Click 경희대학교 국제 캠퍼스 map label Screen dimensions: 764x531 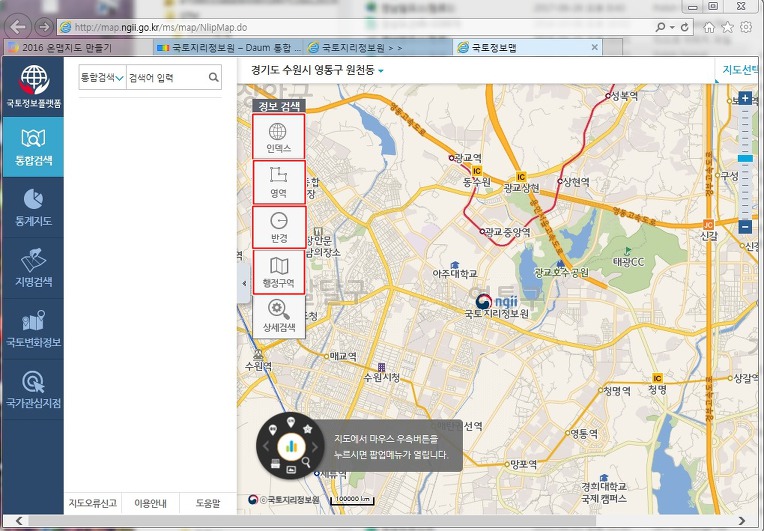[x=604, y=493]
